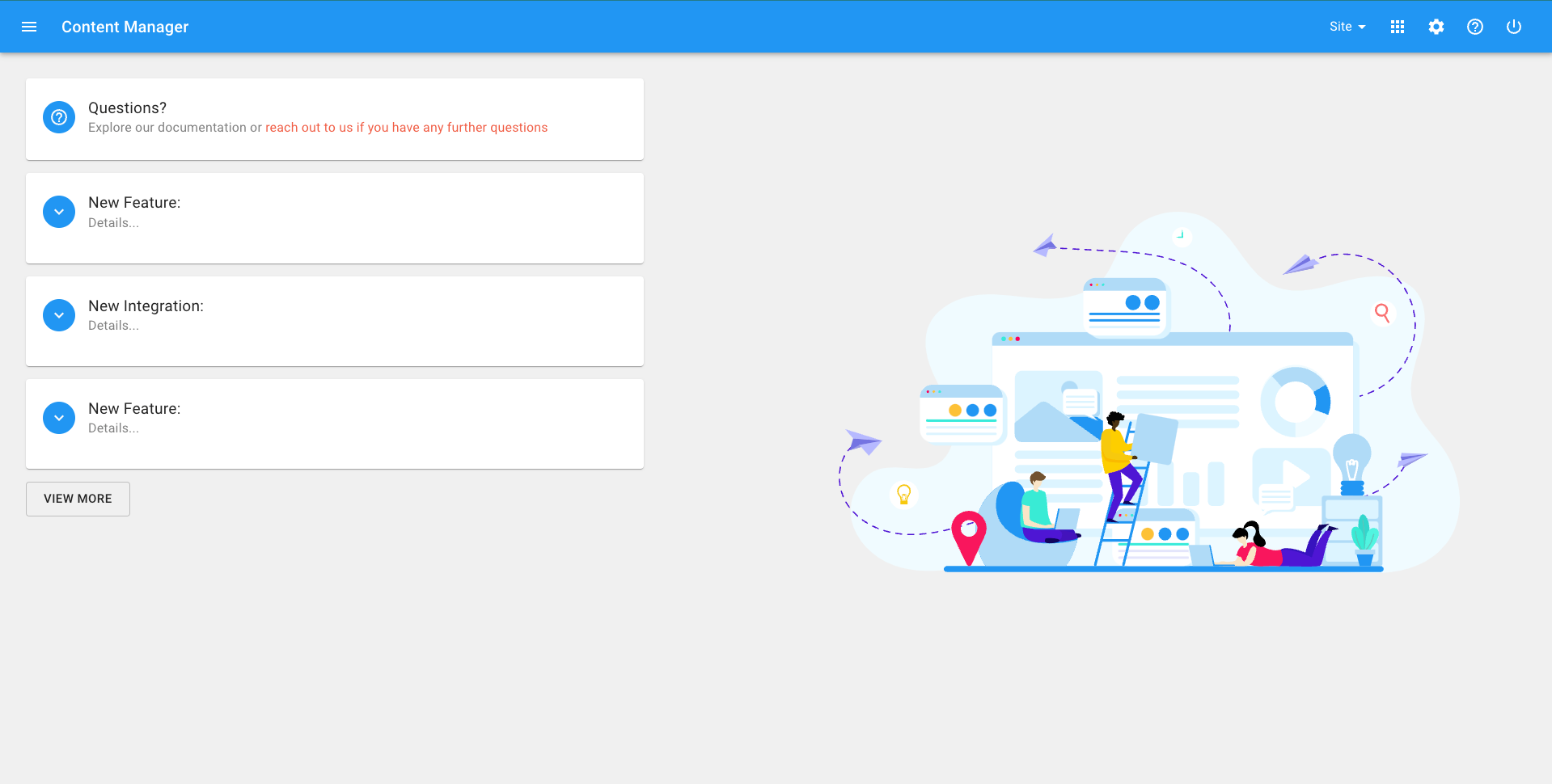Click the question mark icon beside Questions?
Image resolution: width=1552 pixels, height=784 pixels.
[x=59, y=118]
